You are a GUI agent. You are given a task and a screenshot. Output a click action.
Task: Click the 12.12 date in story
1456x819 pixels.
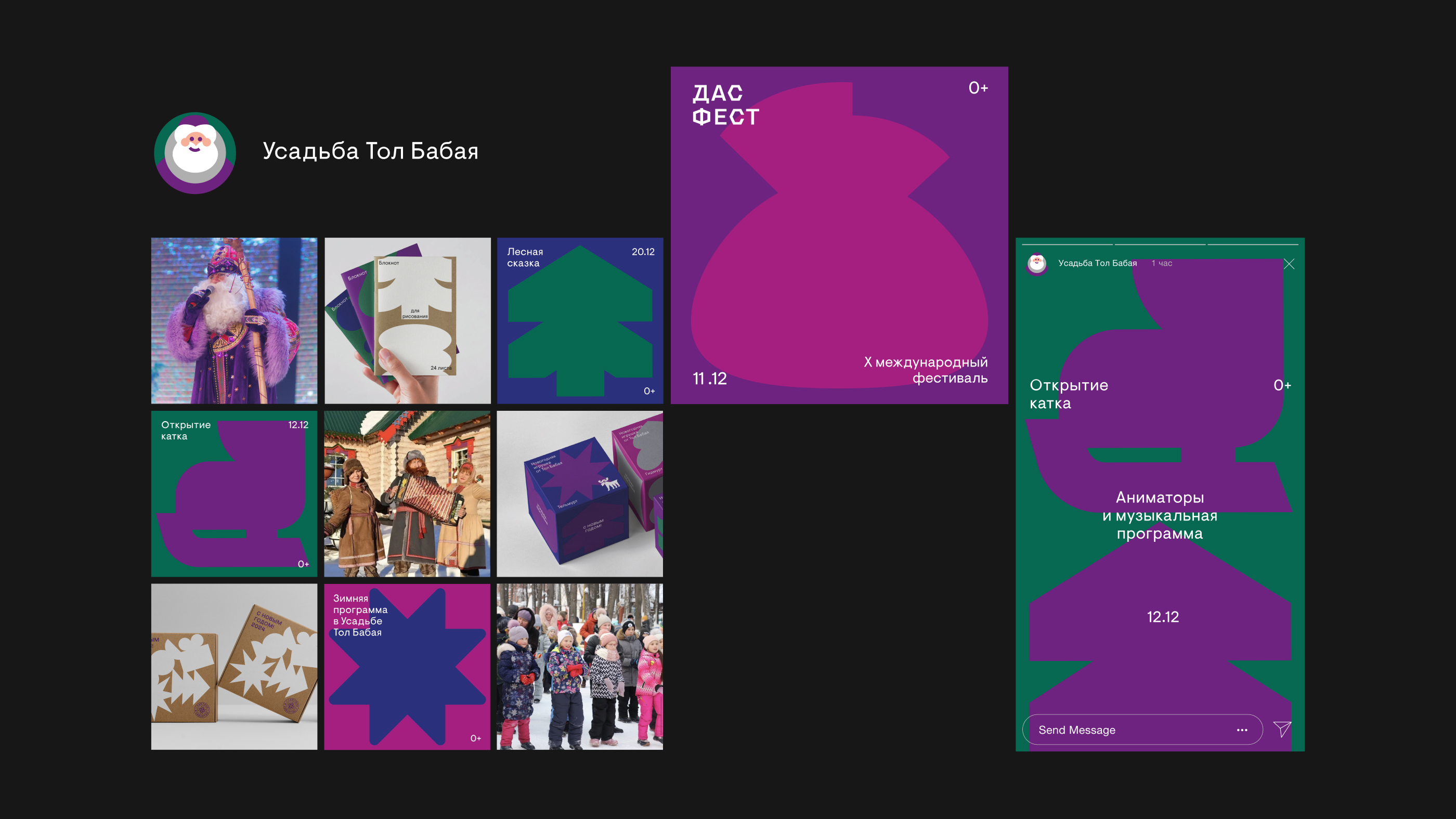point(1163,617)
